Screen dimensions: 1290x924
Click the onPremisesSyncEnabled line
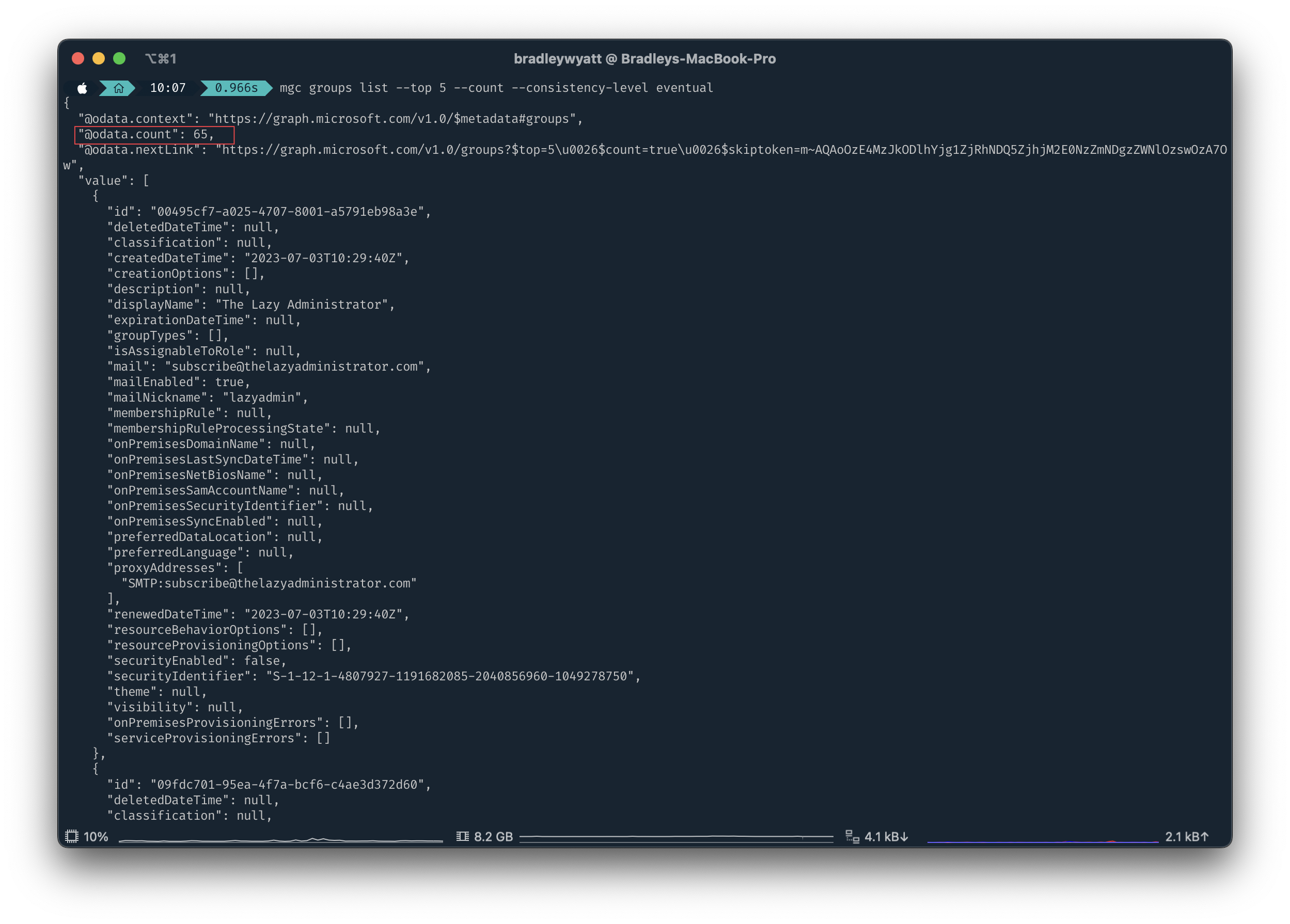pyautogui.click(x=214, y=521)
